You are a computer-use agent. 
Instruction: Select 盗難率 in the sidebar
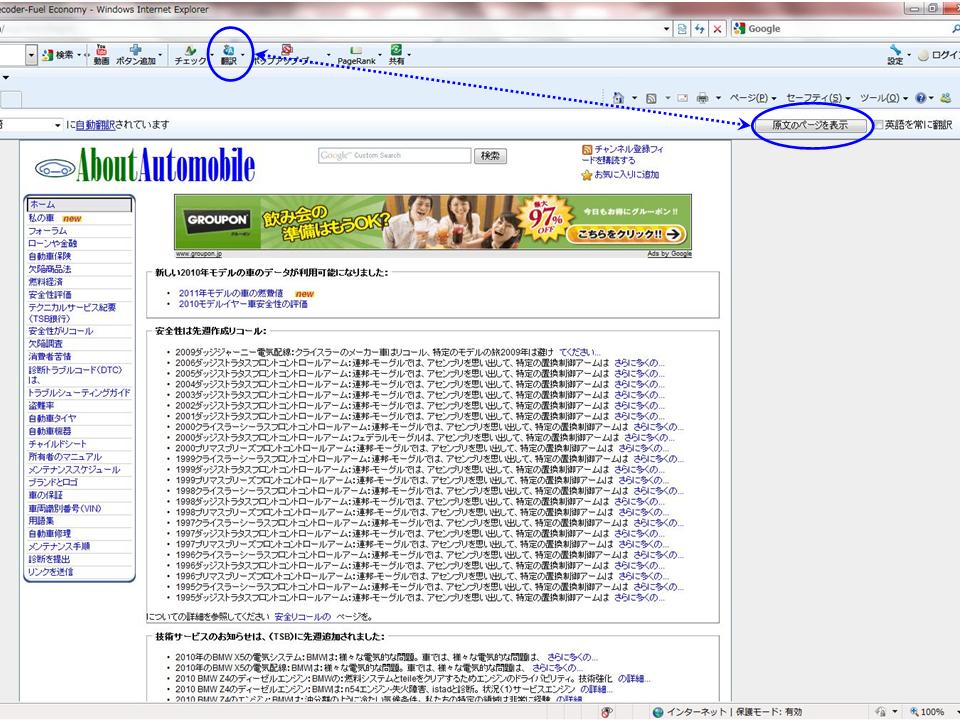[41, 406]
